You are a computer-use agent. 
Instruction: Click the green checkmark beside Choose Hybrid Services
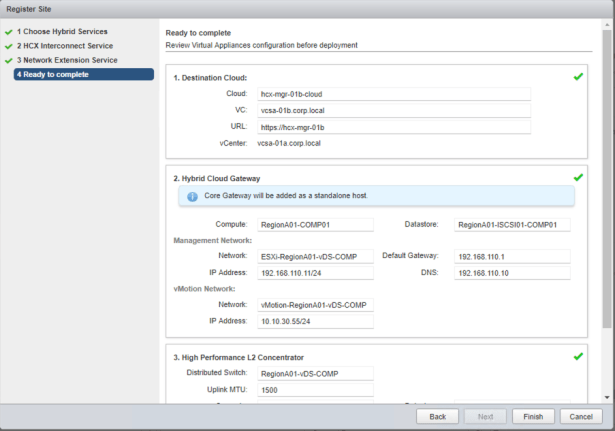click(x=9, y=32)
